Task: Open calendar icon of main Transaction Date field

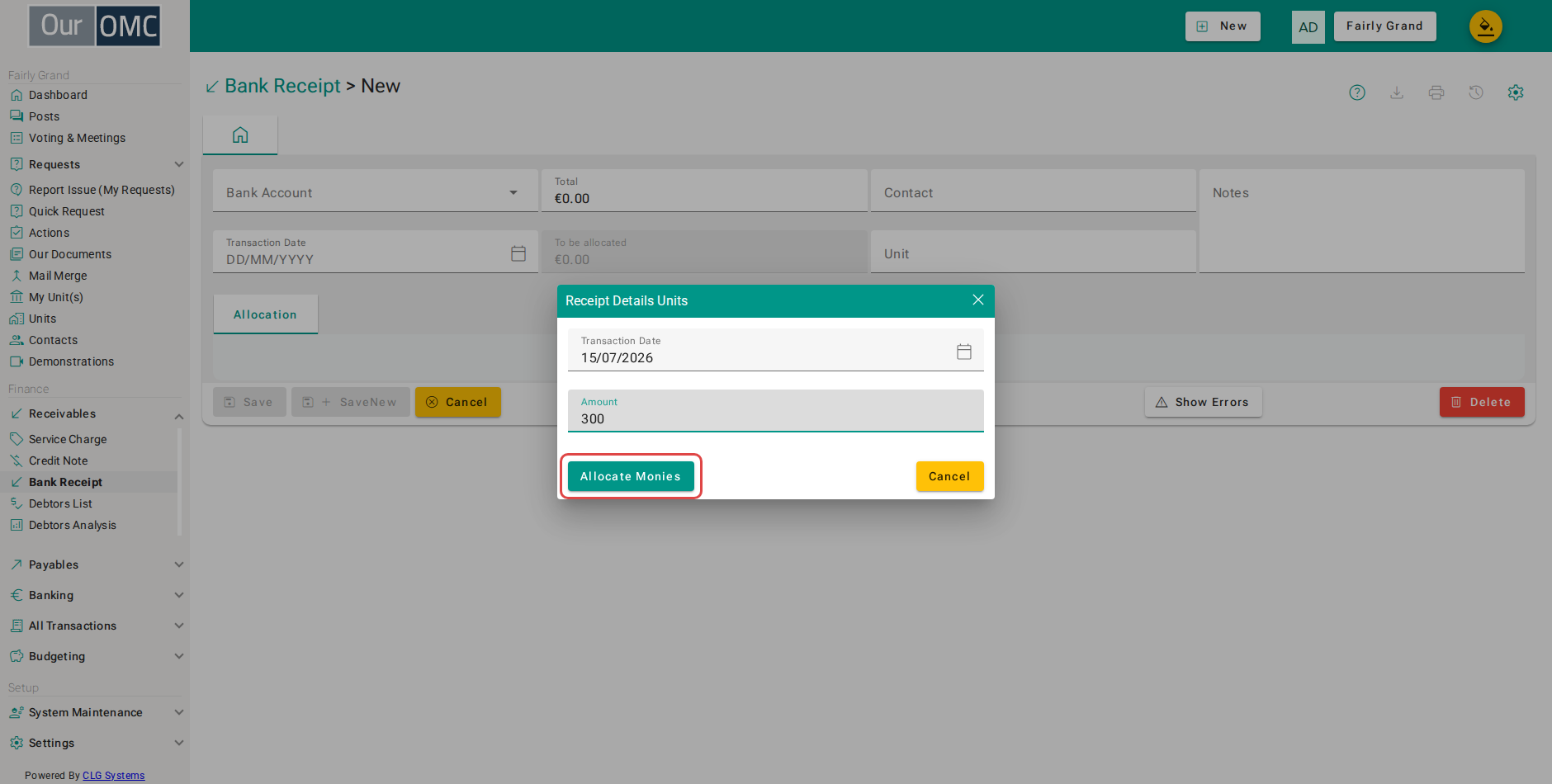Action: tap(518, 253)
